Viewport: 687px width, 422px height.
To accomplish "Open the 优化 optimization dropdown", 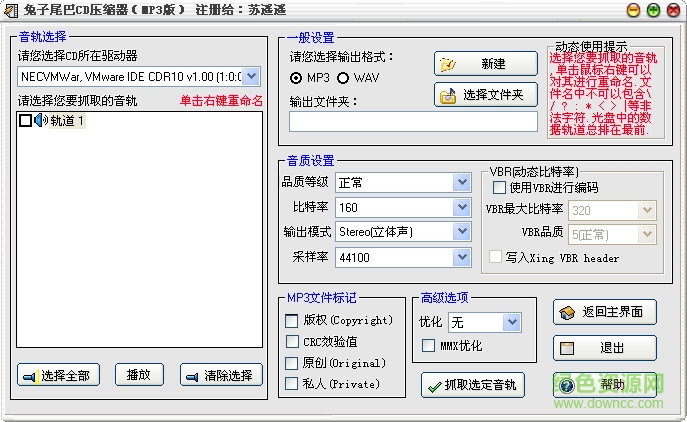I will (x=512, y=323).
